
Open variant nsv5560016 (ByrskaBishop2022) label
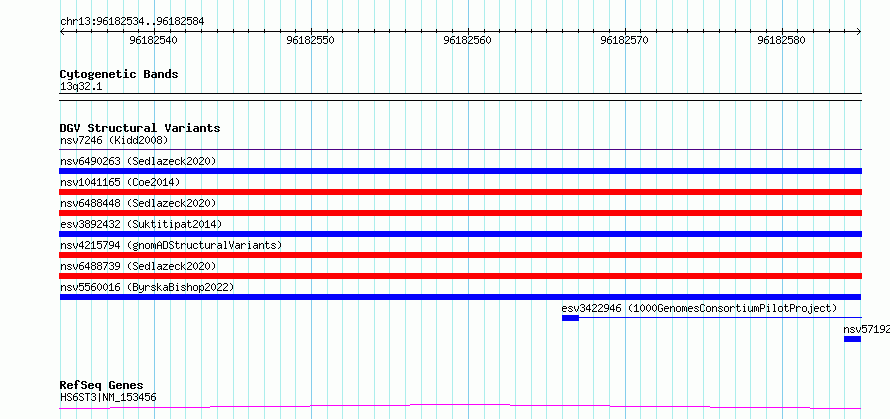click(x=147, y=287)
